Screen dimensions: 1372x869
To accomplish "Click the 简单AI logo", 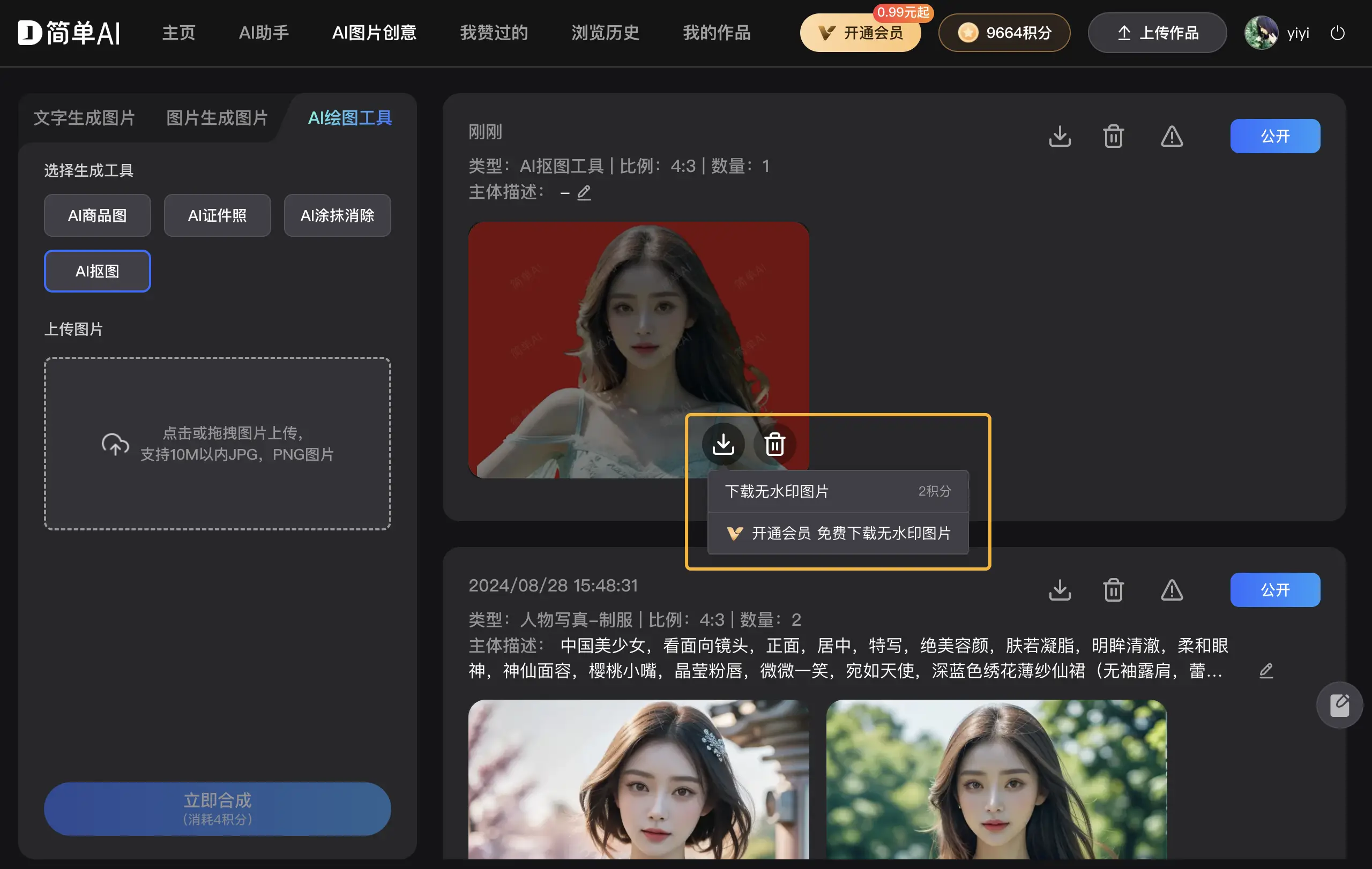I will pyautogui.click(x=69, y=33).
